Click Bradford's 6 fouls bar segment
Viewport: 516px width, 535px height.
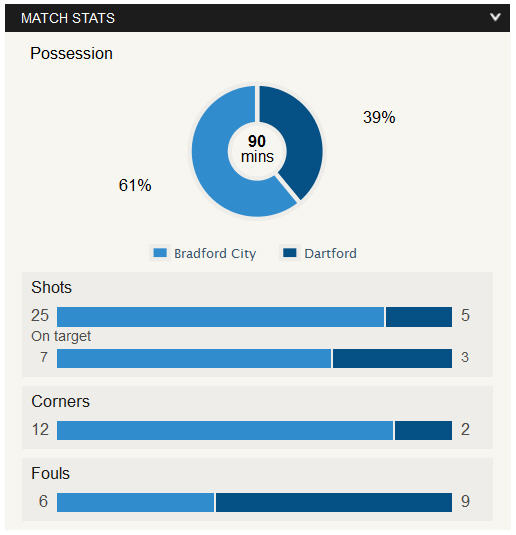click(x=135, y=502)
